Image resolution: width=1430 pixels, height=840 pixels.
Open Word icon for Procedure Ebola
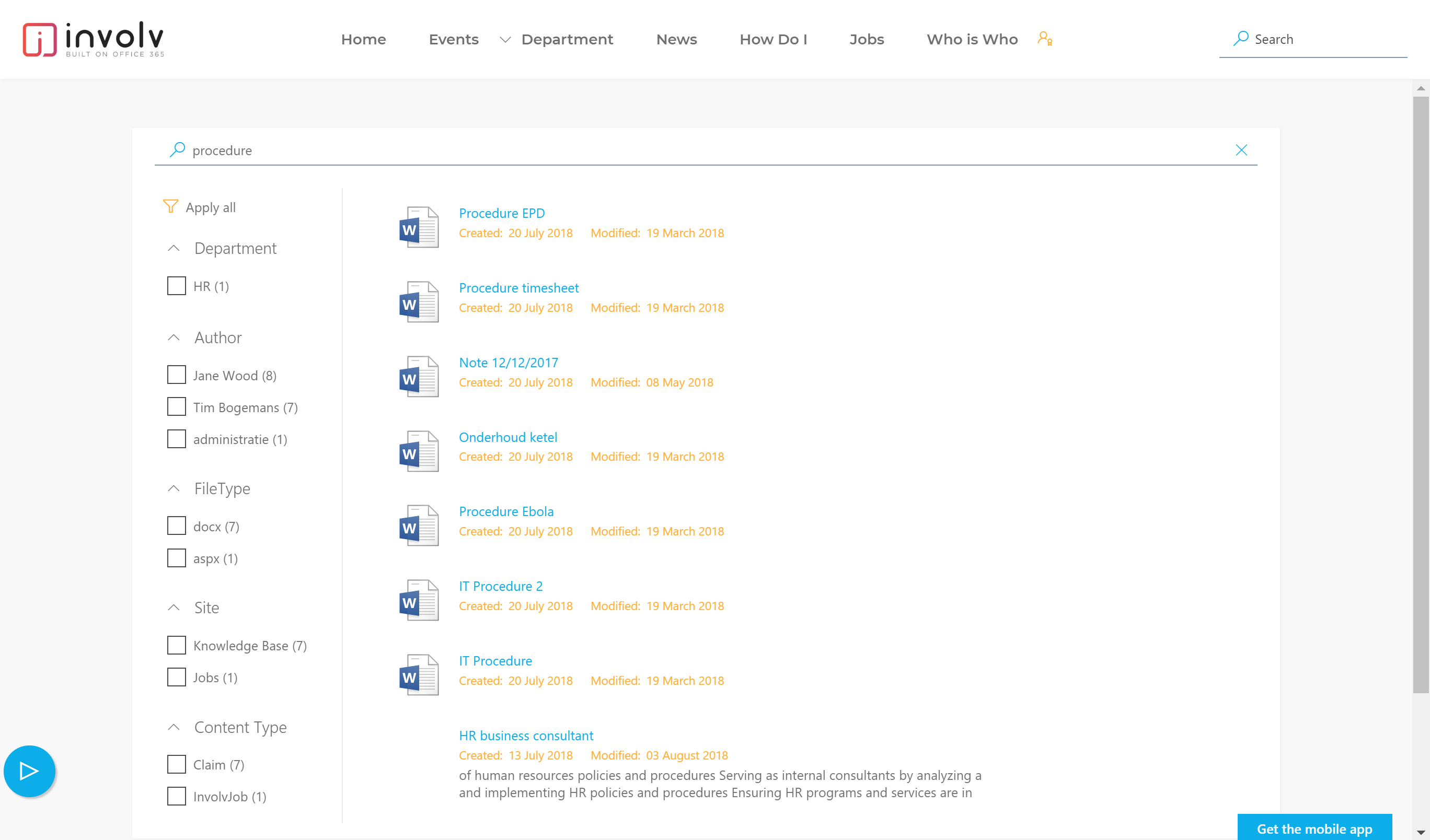419,525
